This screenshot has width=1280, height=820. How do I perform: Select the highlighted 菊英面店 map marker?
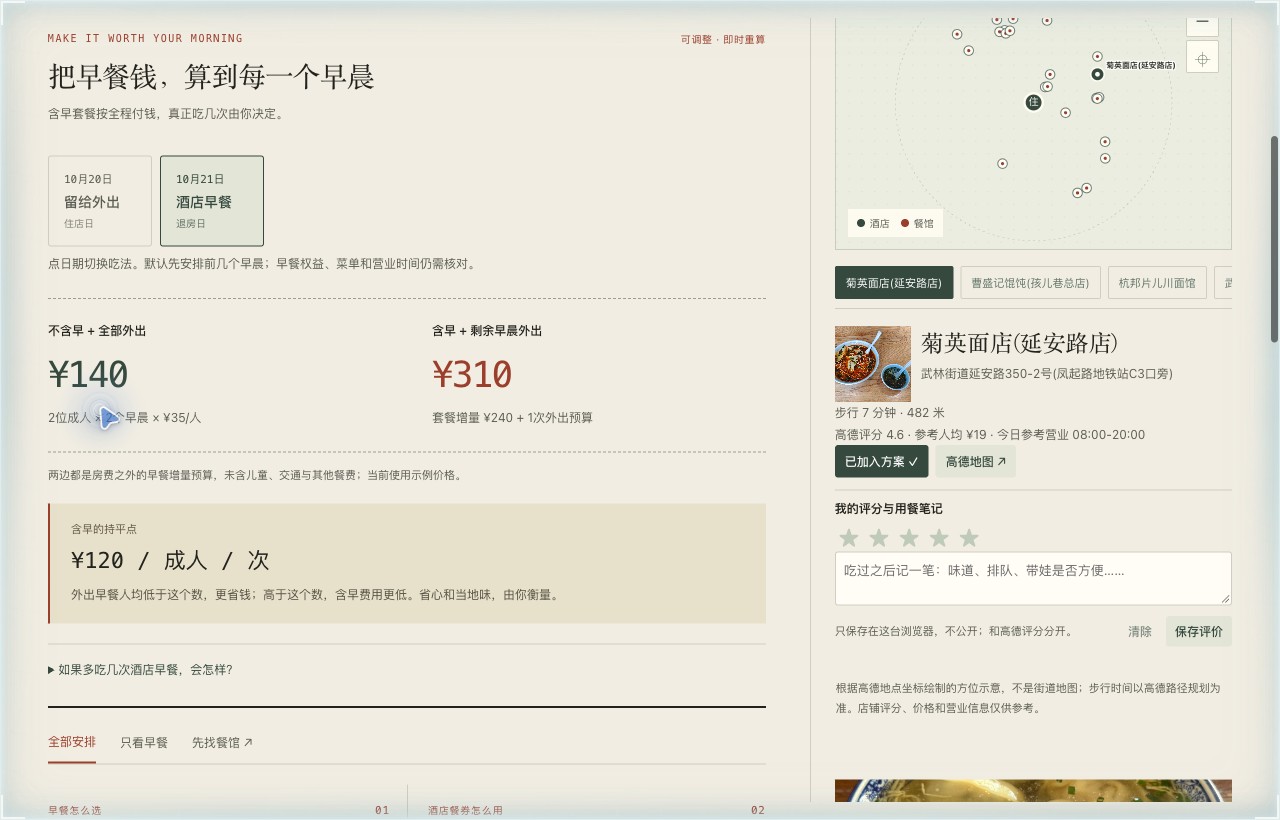point(1097,74)
